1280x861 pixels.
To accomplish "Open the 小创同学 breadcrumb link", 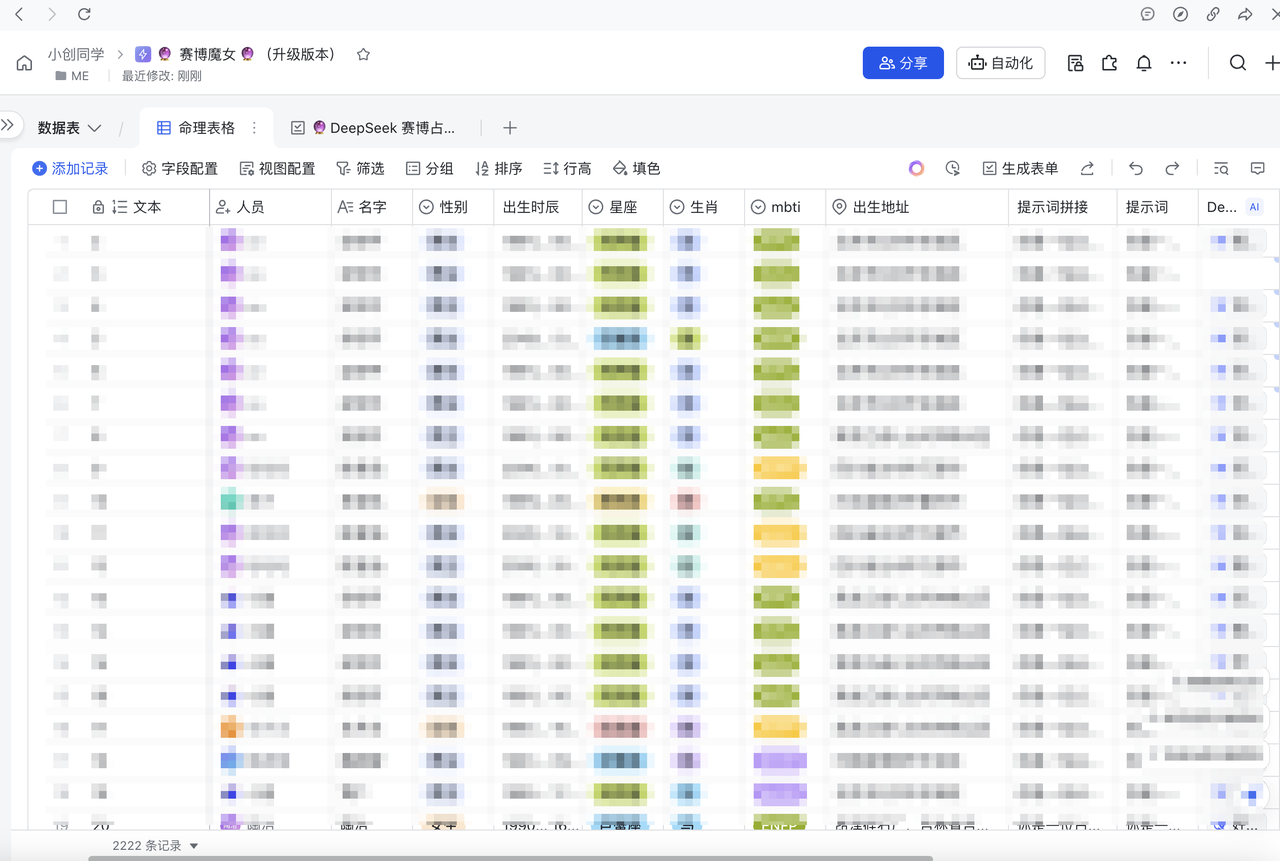I will pos(76,54).
